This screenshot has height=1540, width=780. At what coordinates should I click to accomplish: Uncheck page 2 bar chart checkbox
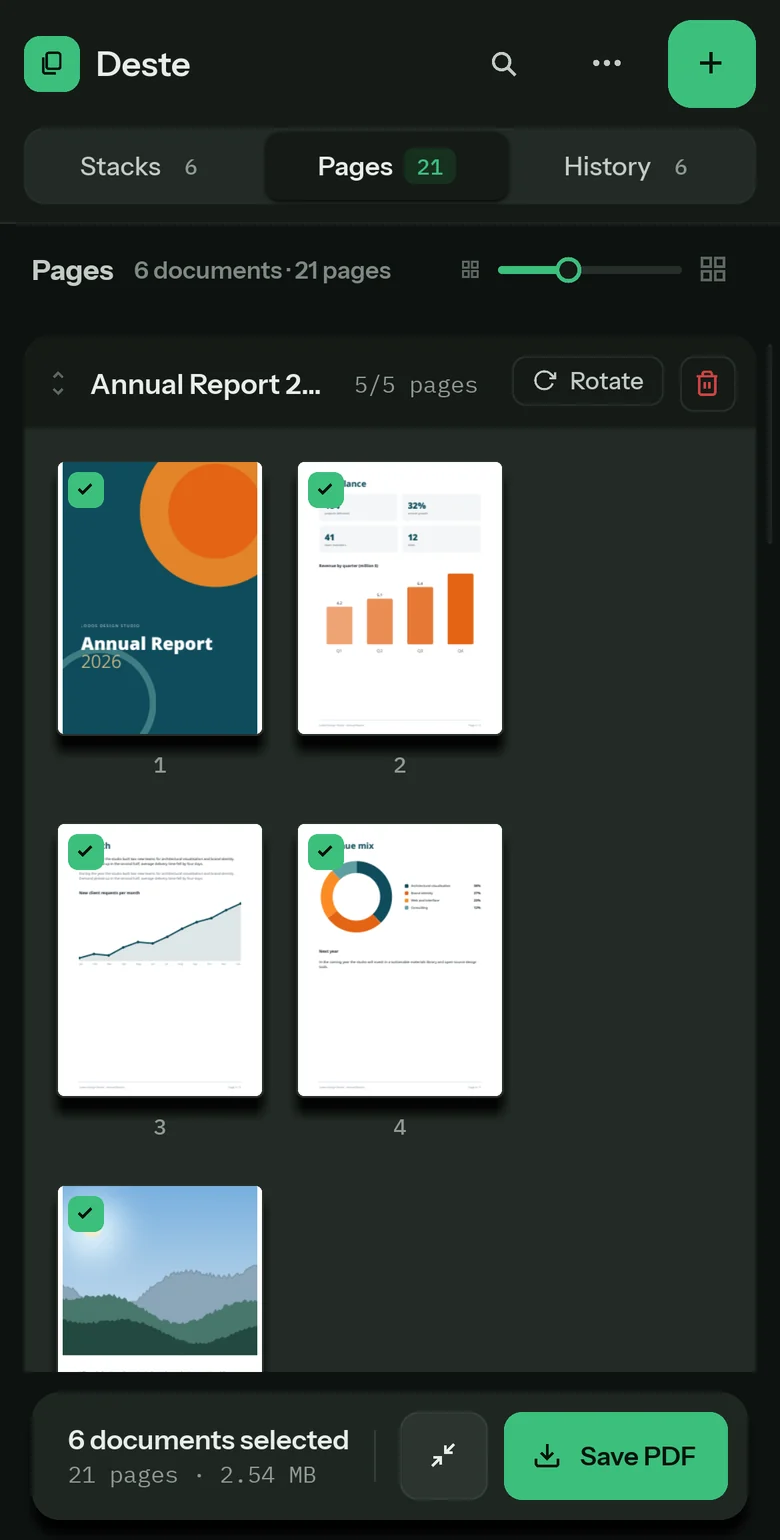click(x=326, y=490)
